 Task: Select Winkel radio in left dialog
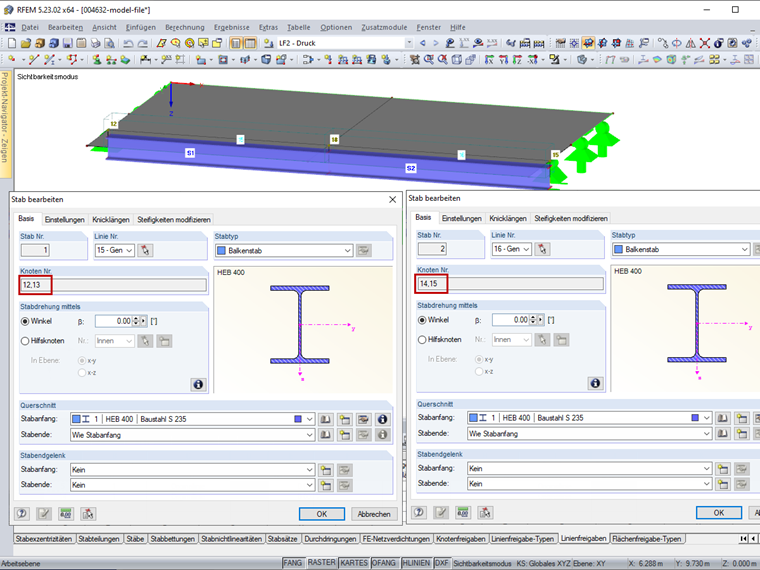pos(25,321)
